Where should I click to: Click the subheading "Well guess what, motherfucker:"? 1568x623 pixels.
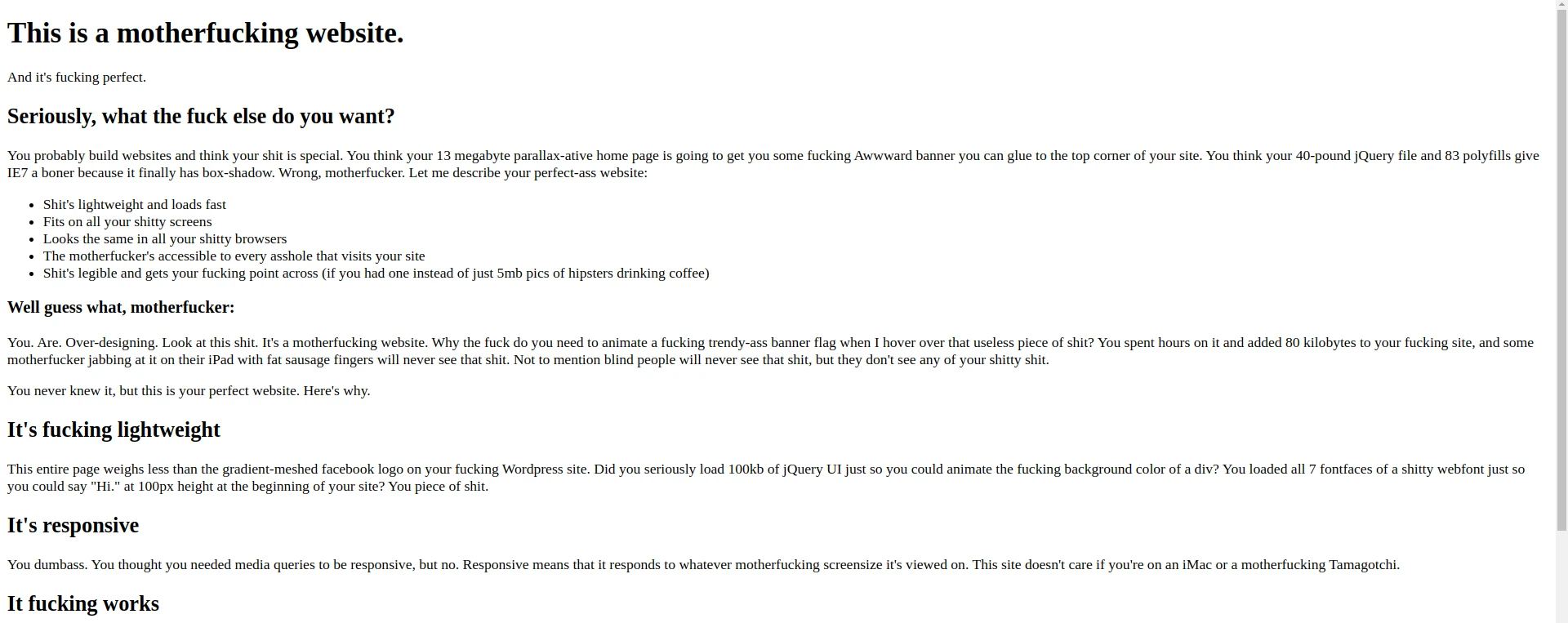tap(121, 308)
